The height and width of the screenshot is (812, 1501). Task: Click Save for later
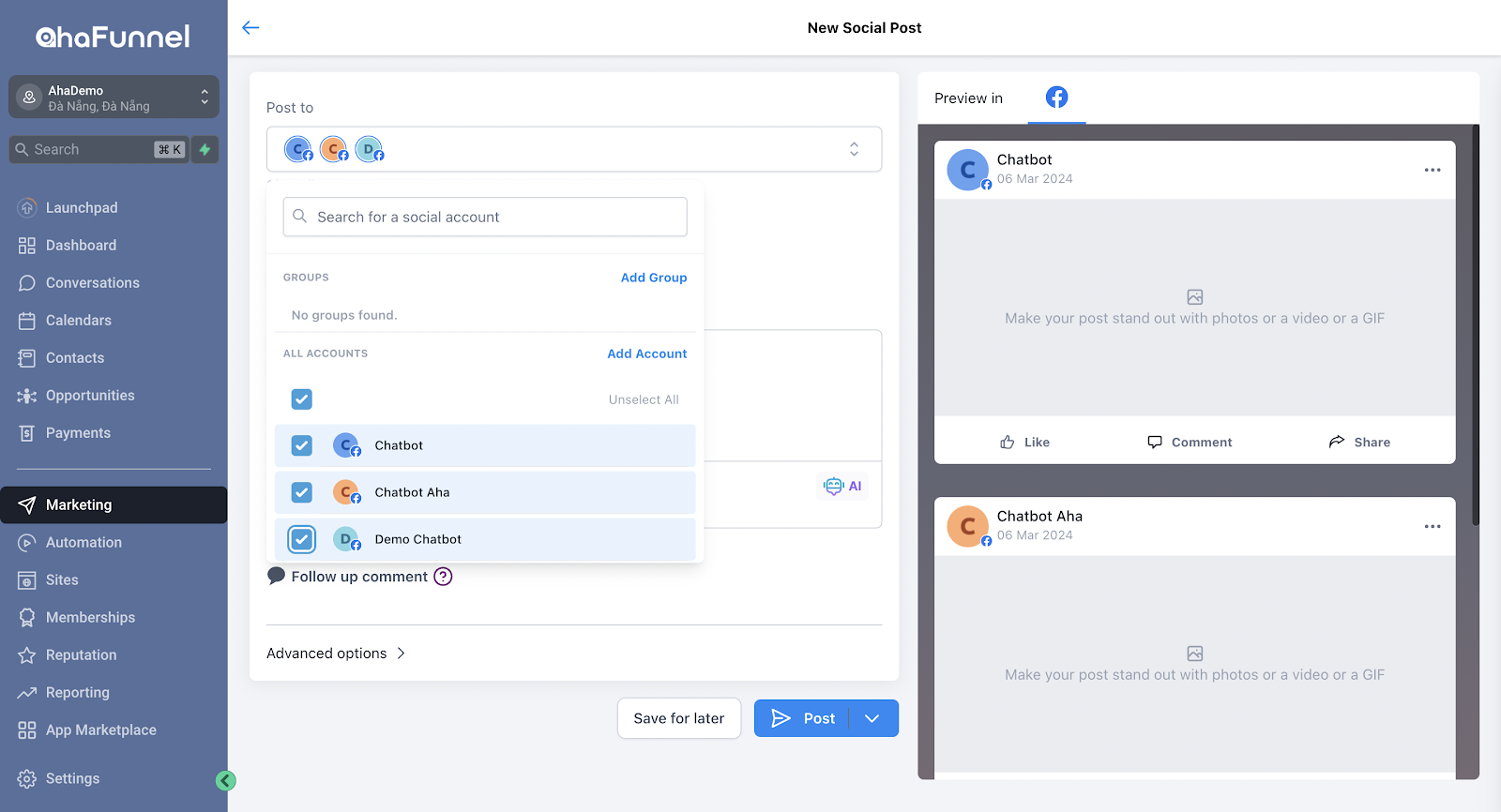679,718
